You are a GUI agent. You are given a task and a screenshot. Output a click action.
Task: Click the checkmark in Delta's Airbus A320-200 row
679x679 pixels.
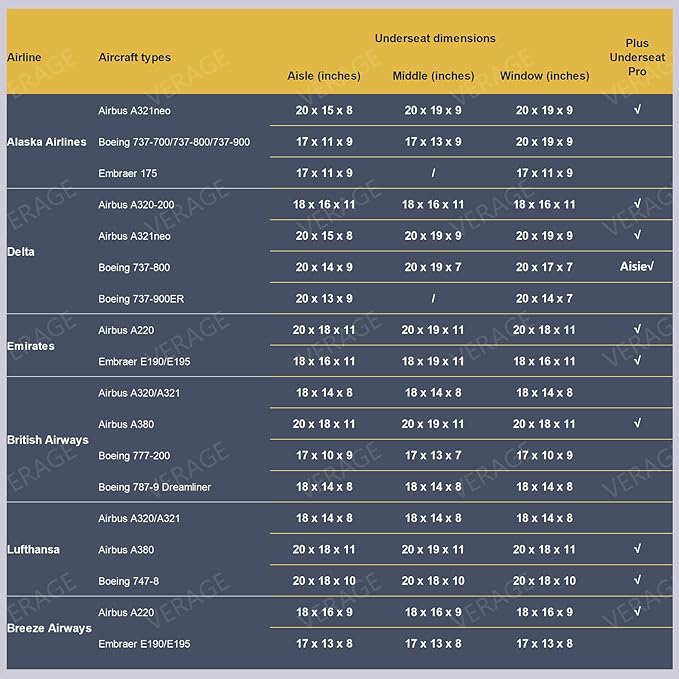[x=637, y=204]
